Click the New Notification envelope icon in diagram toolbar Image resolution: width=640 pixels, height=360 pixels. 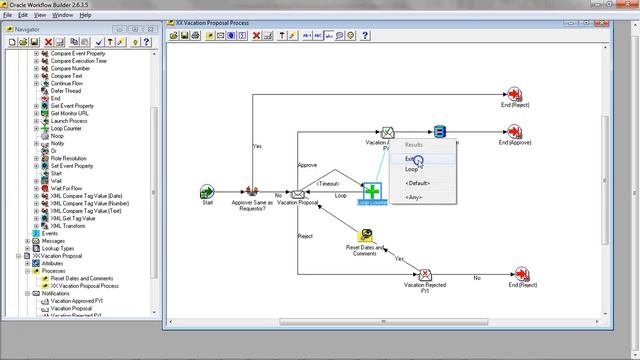pos(220,36)
